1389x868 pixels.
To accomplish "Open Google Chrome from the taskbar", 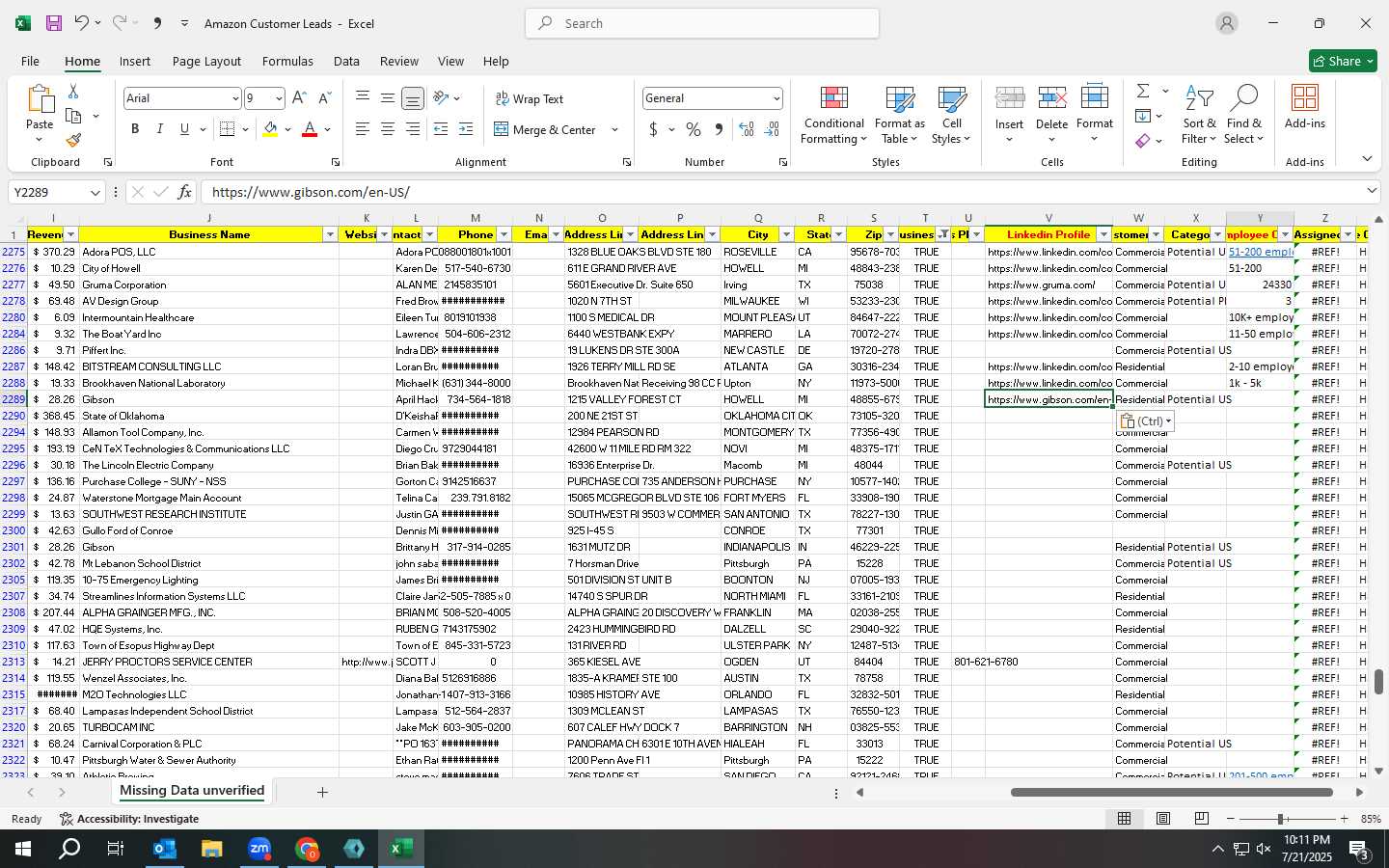I will [x=307, y=849].
